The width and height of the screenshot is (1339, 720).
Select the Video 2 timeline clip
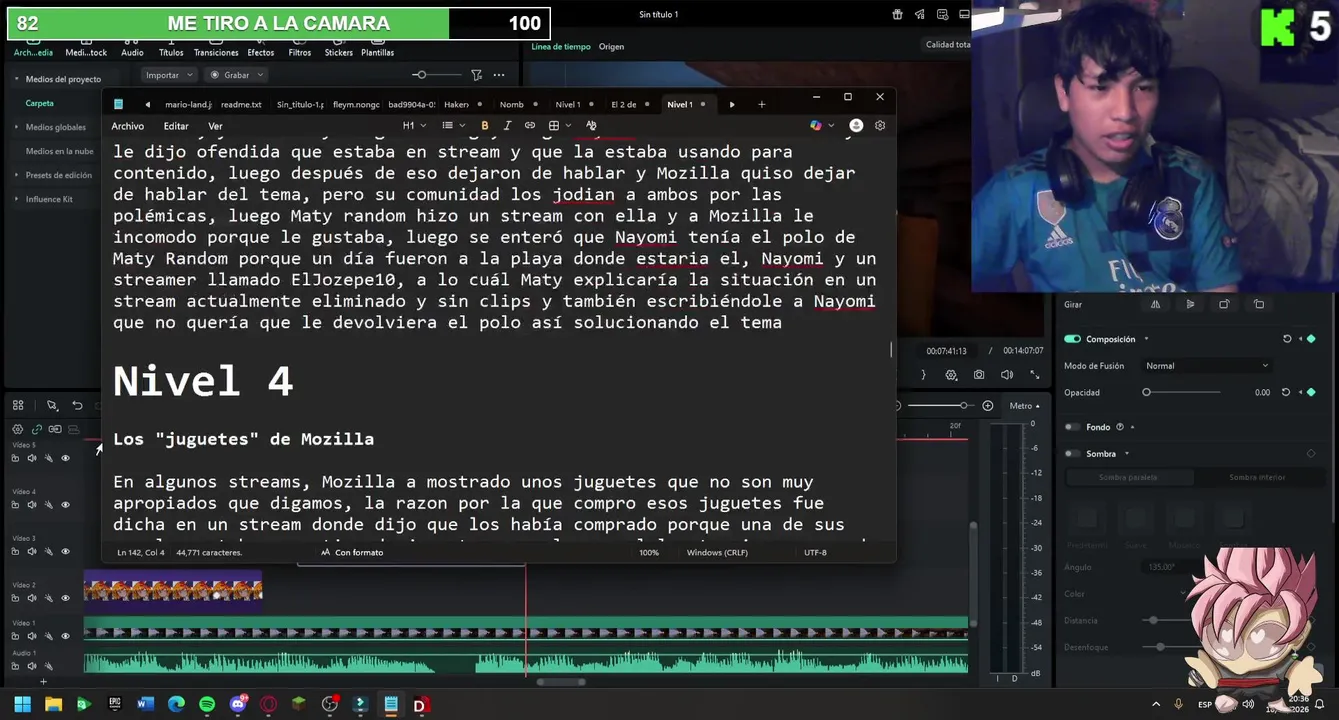173,591
